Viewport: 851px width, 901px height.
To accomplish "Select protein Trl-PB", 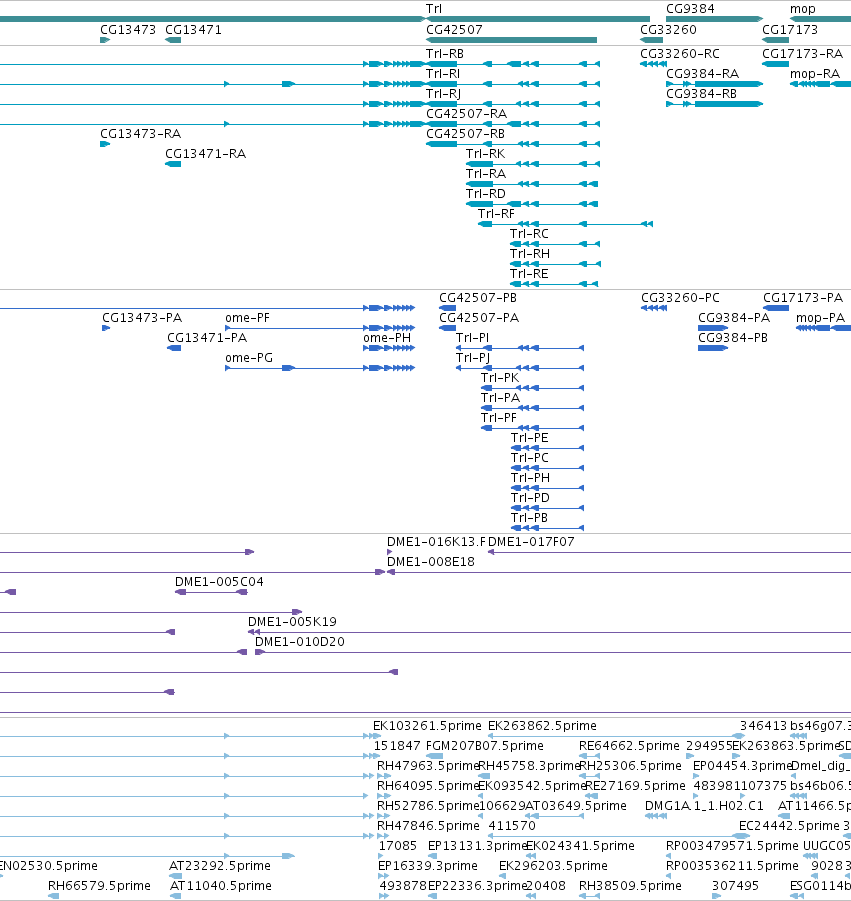I will (529, 518).
